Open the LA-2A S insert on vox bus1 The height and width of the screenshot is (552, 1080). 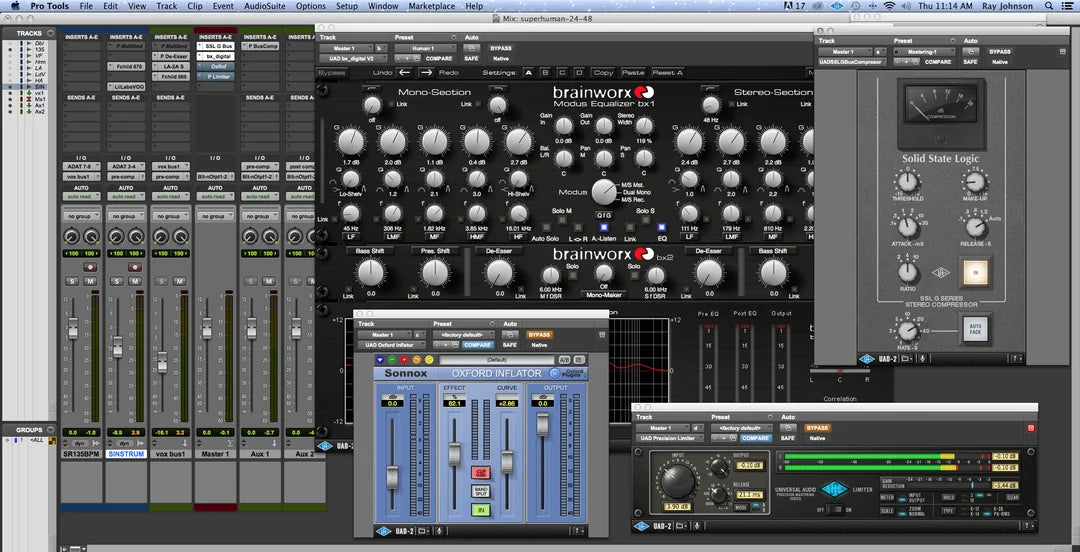[x=171, y=66]
